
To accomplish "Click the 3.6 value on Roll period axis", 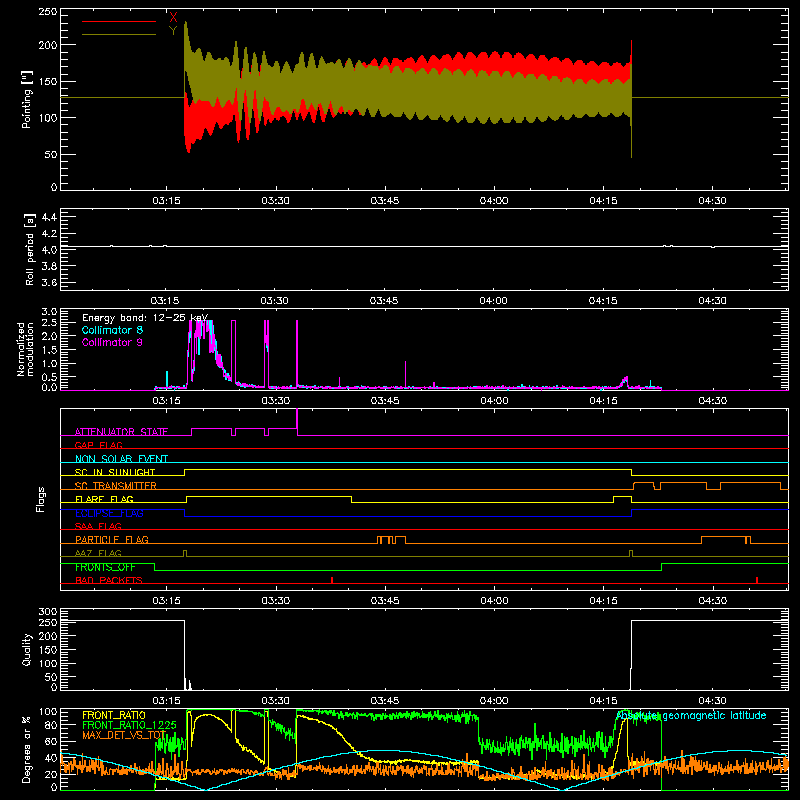I will pyautogui.click(x=49, y=282).
